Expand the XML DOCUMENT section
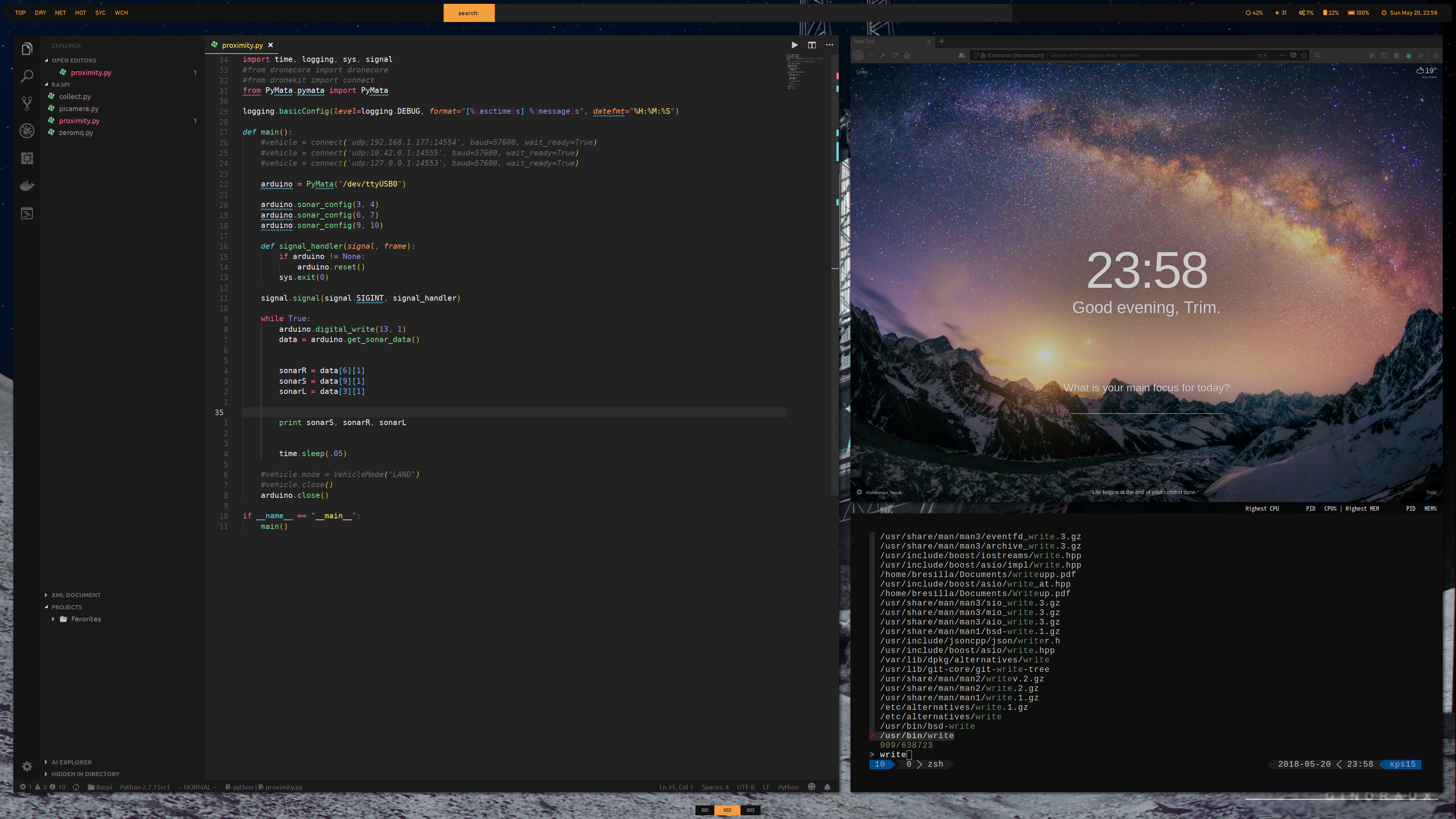This screenshot has width=1456, height=819. [76, 595]
